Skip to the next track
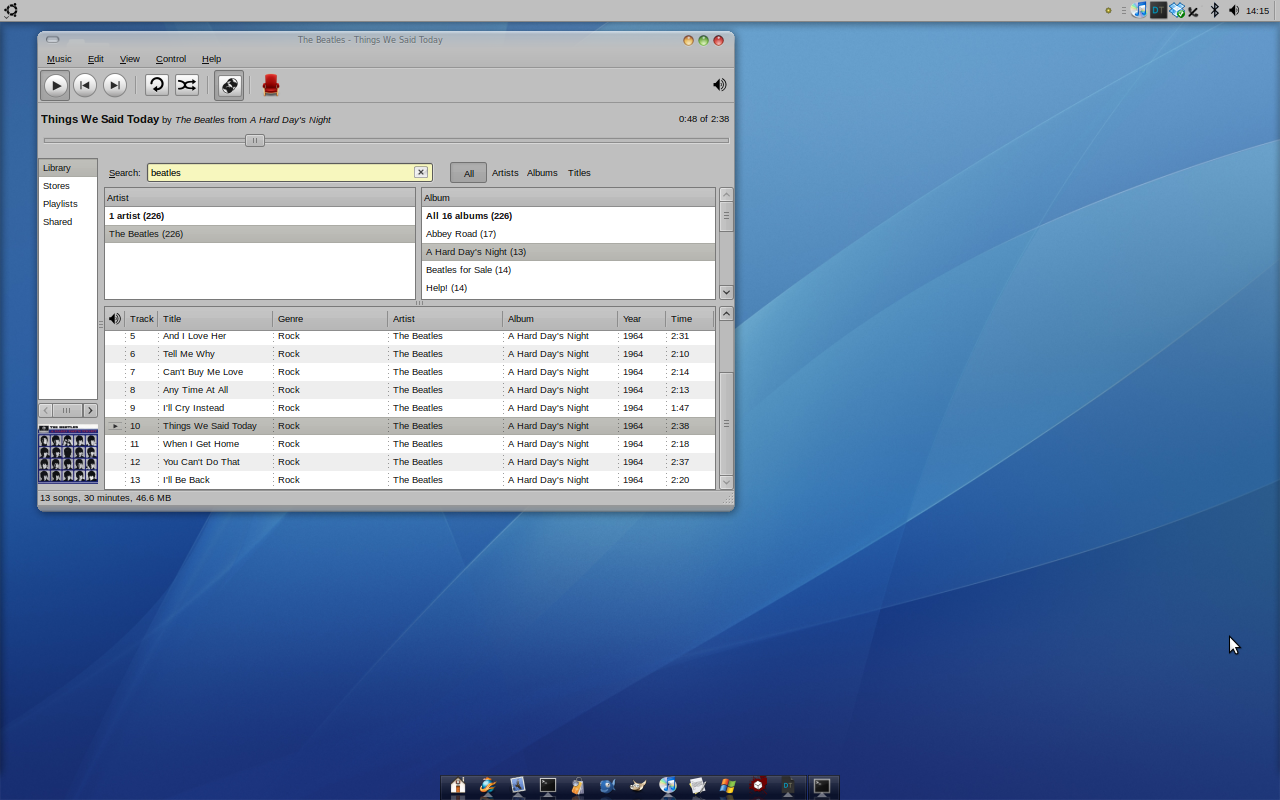Screen dimensions: 1280x800 pos(115,85)
